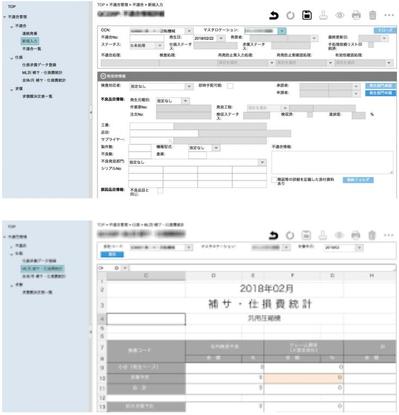Click the blue attachment button below 不適合情報 textarea

[x=358, y=180]
